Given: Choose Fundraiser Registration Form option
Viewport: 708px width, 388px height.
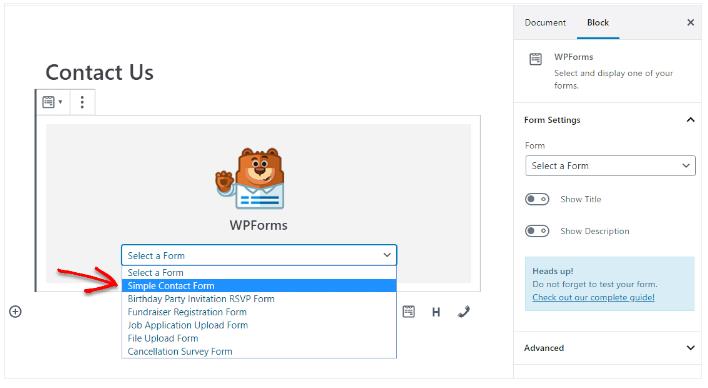Looking at the screenshot, I should (x=259, y=312).
